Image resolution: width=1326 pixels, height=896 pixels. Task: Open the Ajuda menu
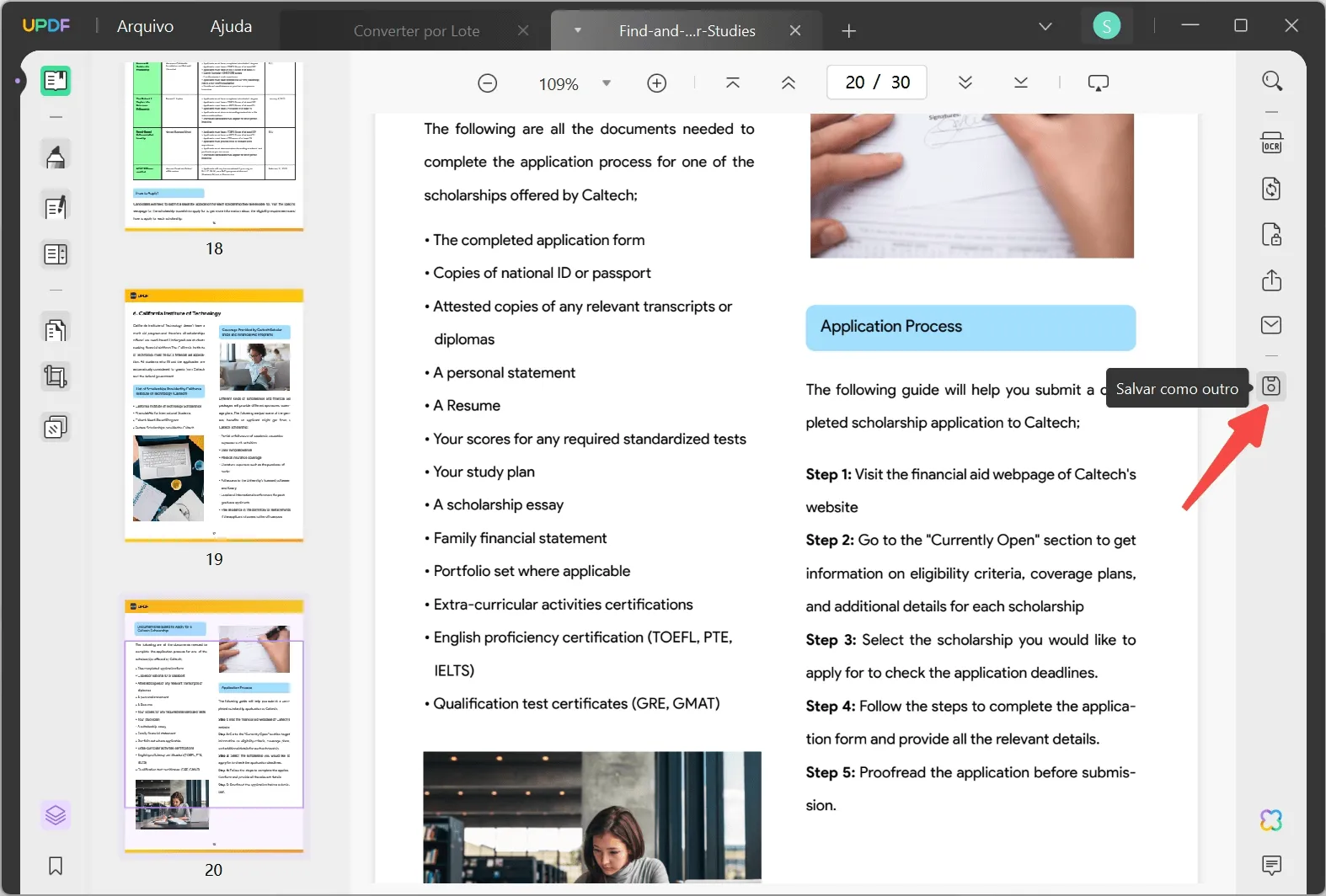pos(231,26)
